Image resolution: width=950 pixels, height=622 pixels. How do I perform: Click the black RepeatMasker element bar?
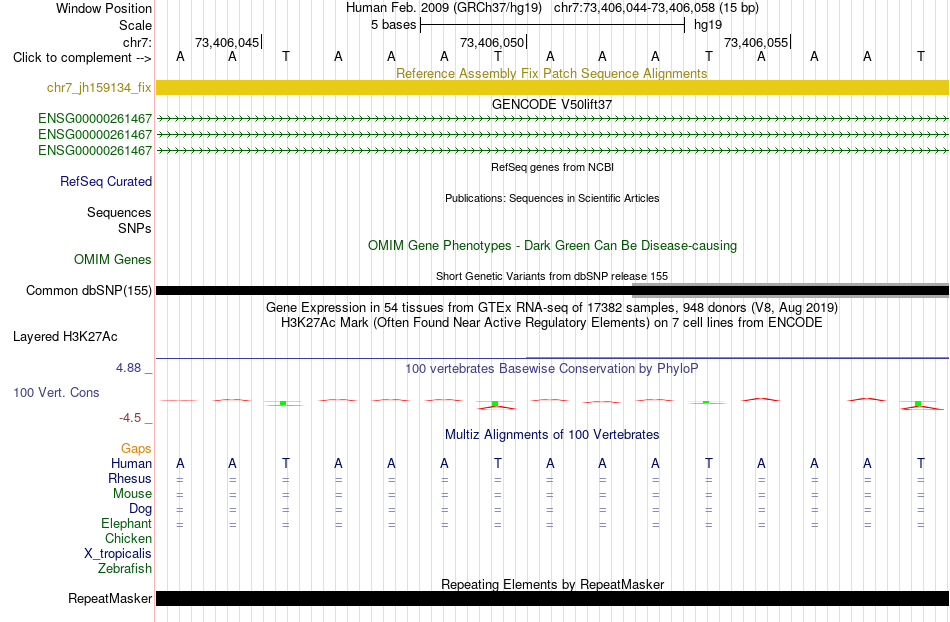point(552,598)
